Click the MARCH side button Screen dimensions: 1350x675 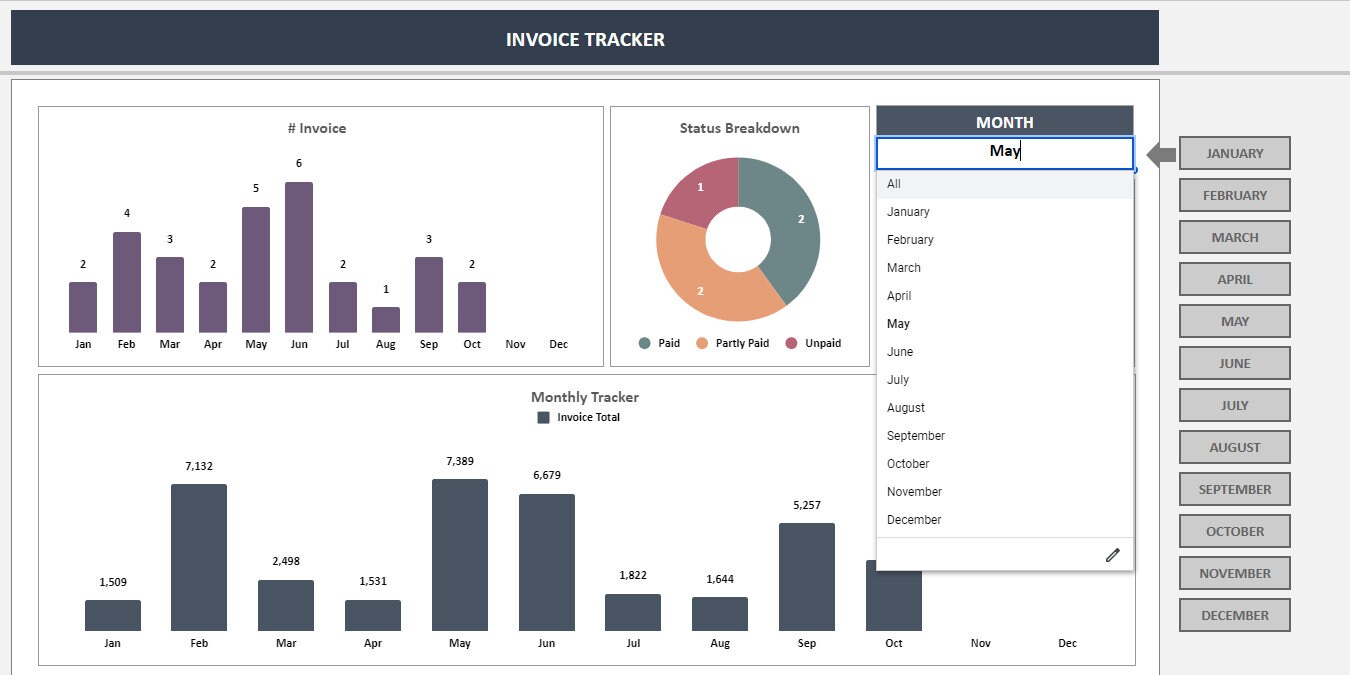point(1235,237)
